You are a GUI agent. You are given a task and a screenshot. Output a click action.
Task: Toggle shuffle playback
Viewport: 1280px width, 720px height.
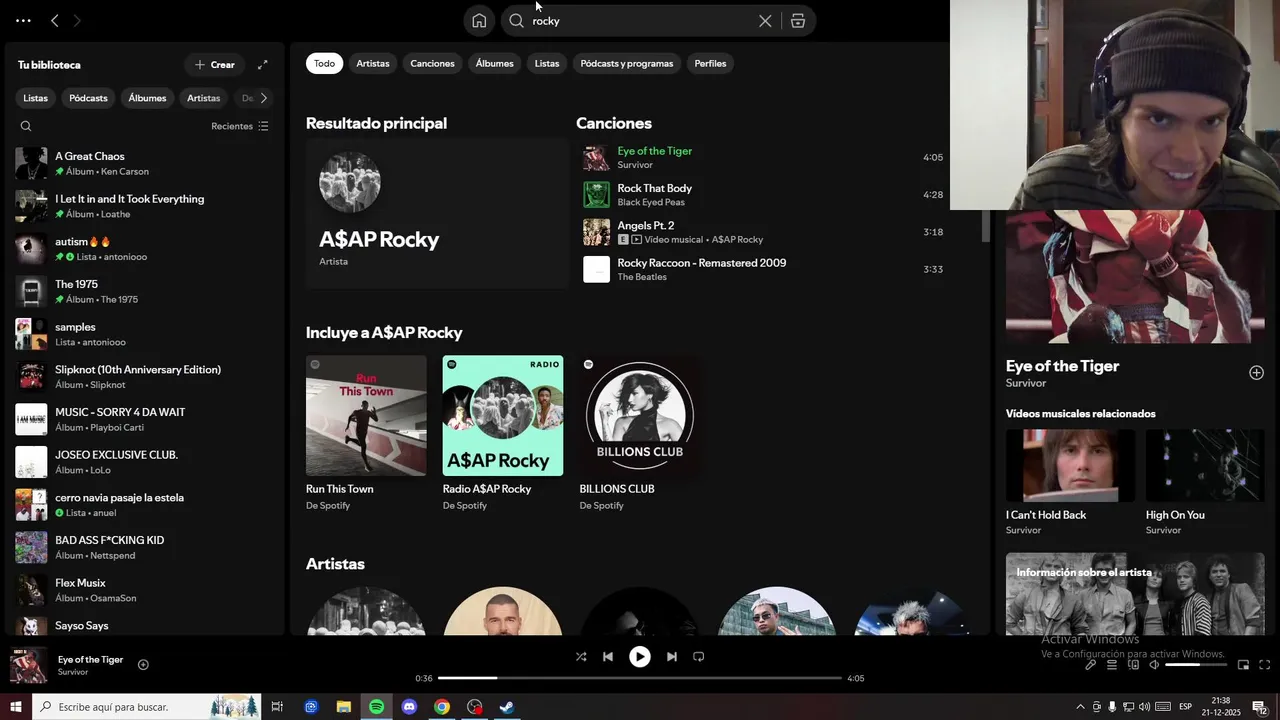pyautogui.click(x=581, y=657)
